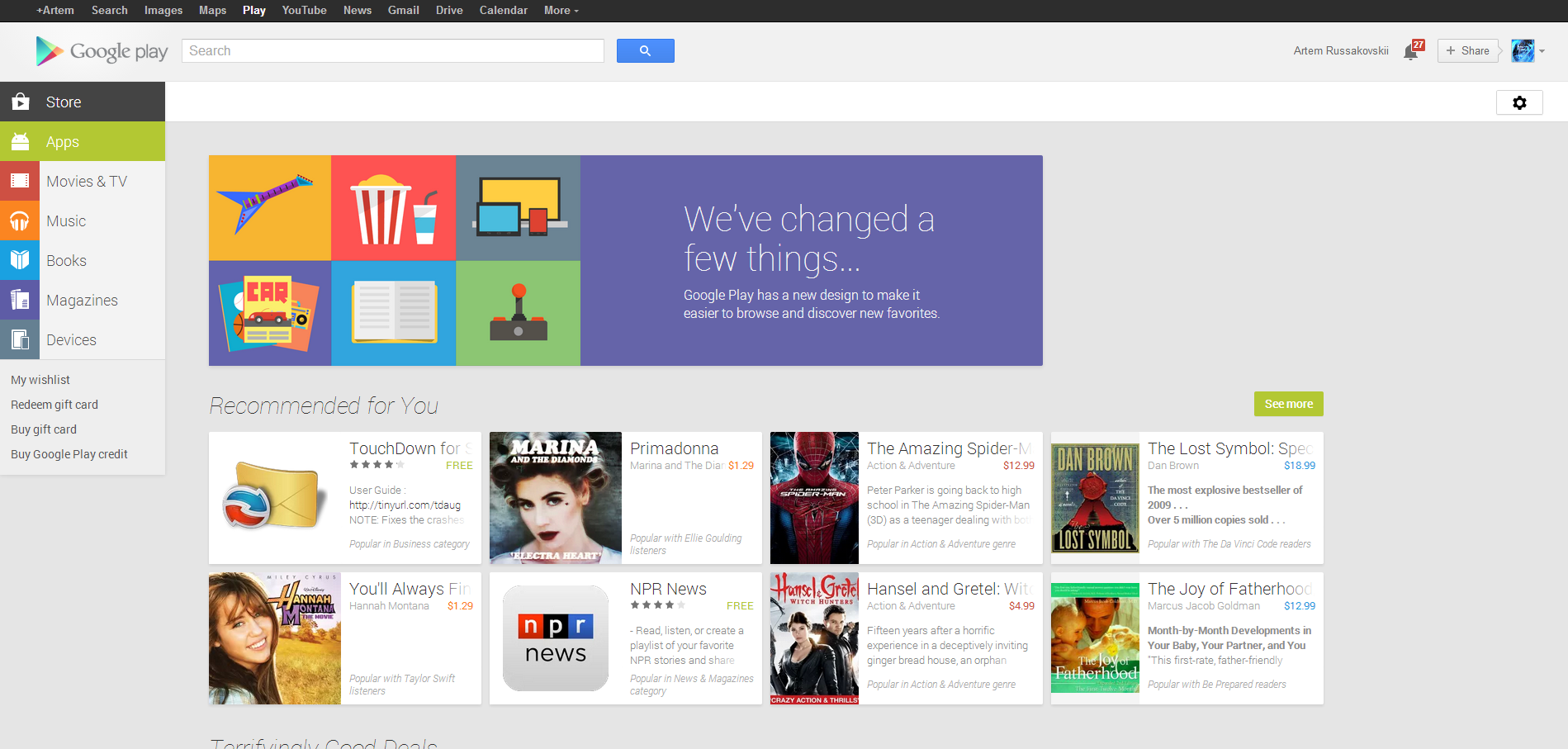Viewport: 1568px width, 749px height.
Task: Open Play store settings gear
Action: point(1519,102)
